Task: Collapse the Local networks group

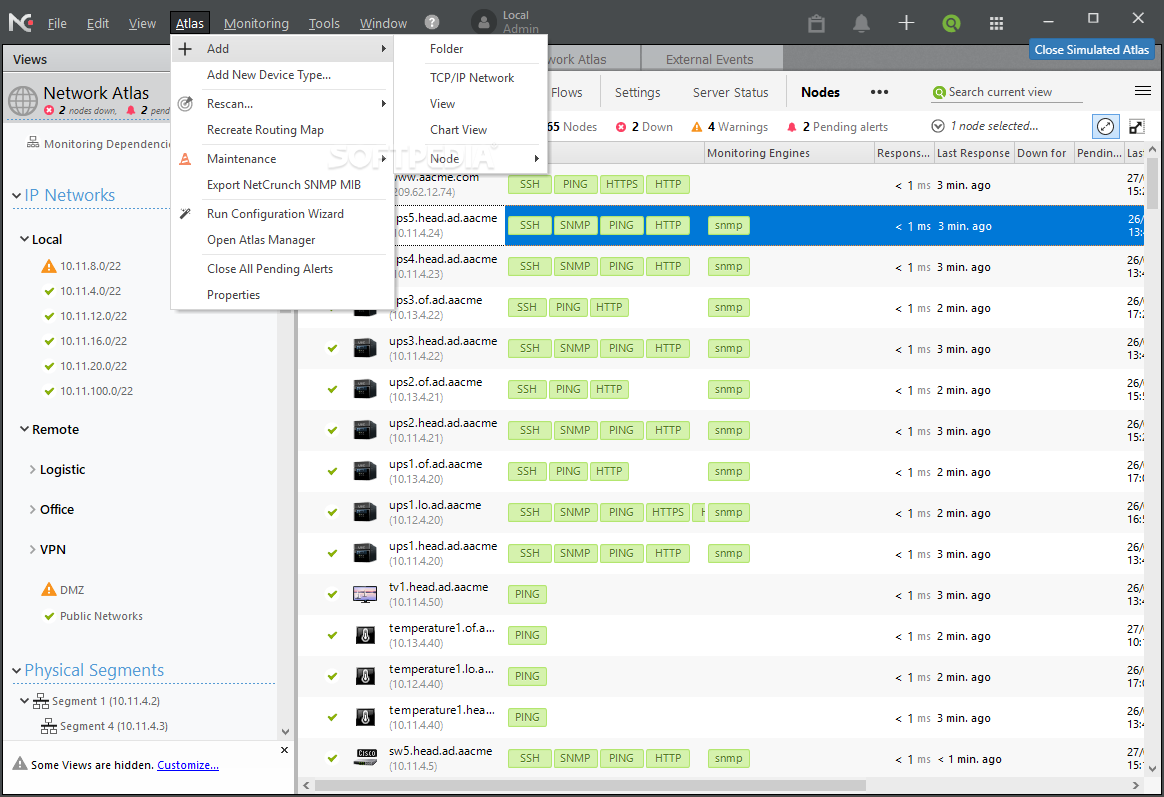Action: (x=24, y=239)
